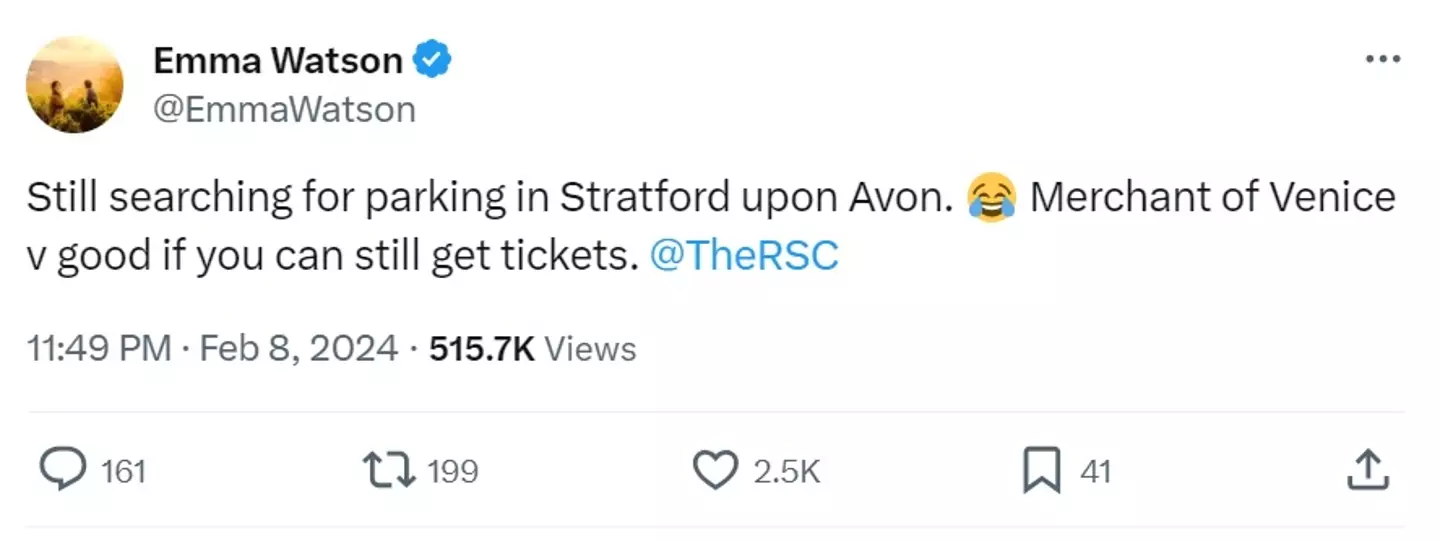Viewport: 1440px width, 541px height.
Task: Click the Feb 8, 2024 date
Action: pos(298,349)
